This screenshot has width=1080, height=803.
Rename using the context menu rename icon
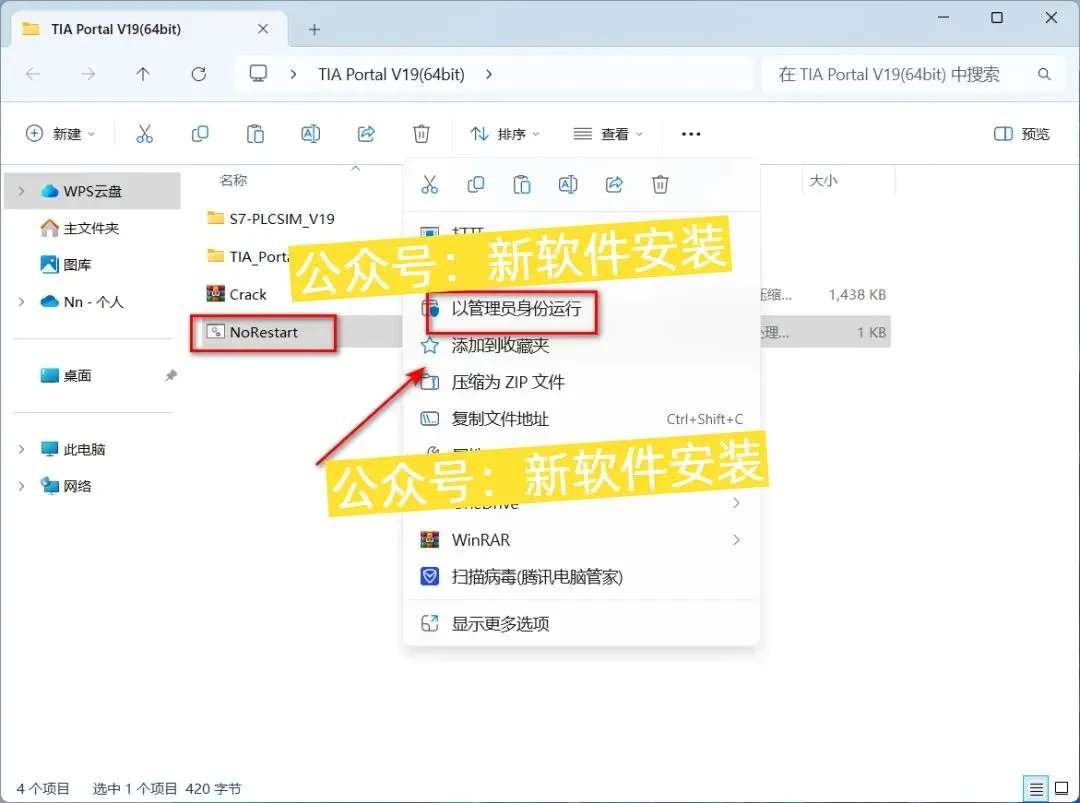pyautogui.click(x=568, y=185)
